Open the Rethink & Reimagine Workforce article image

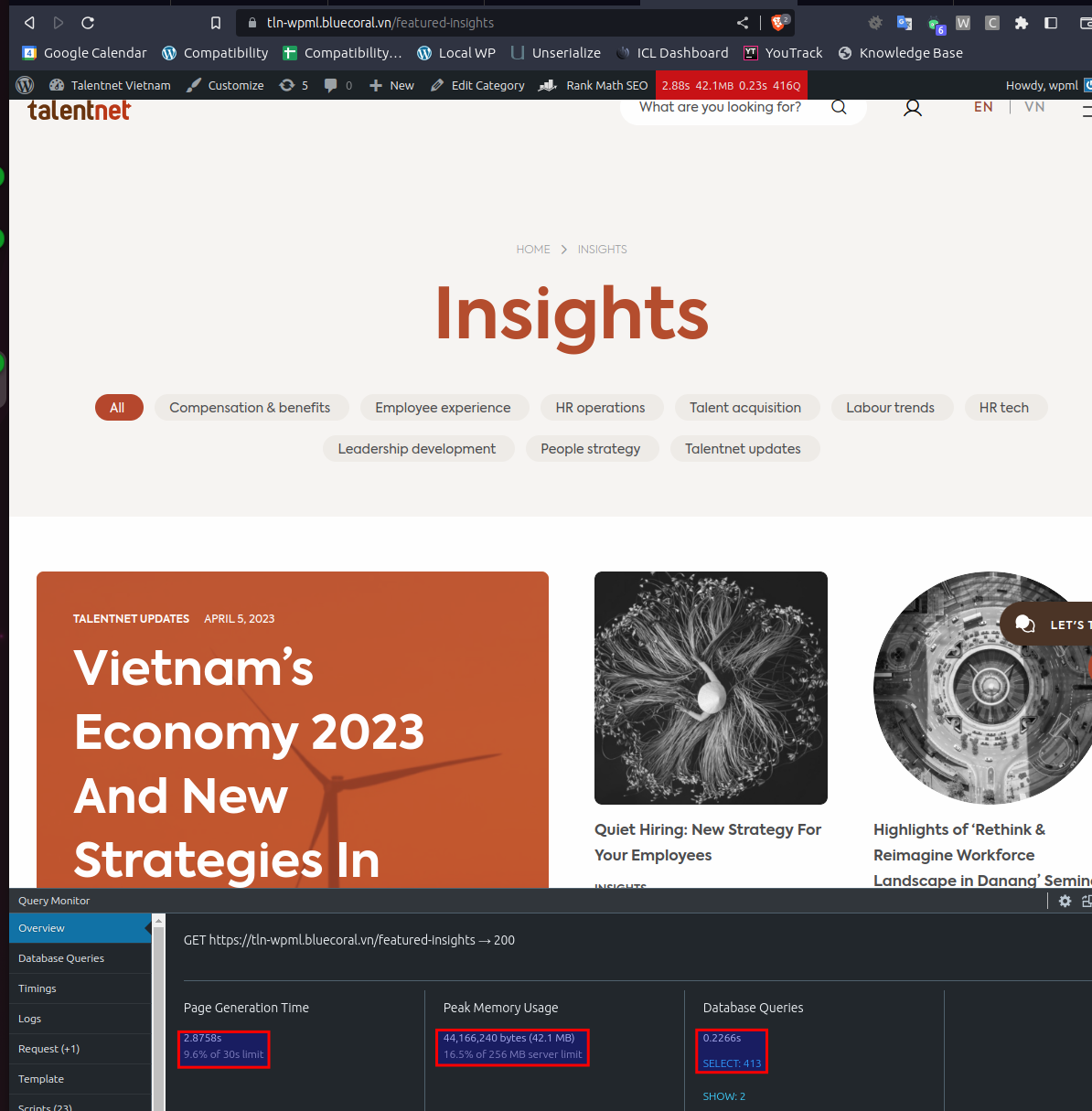point(983,688)
